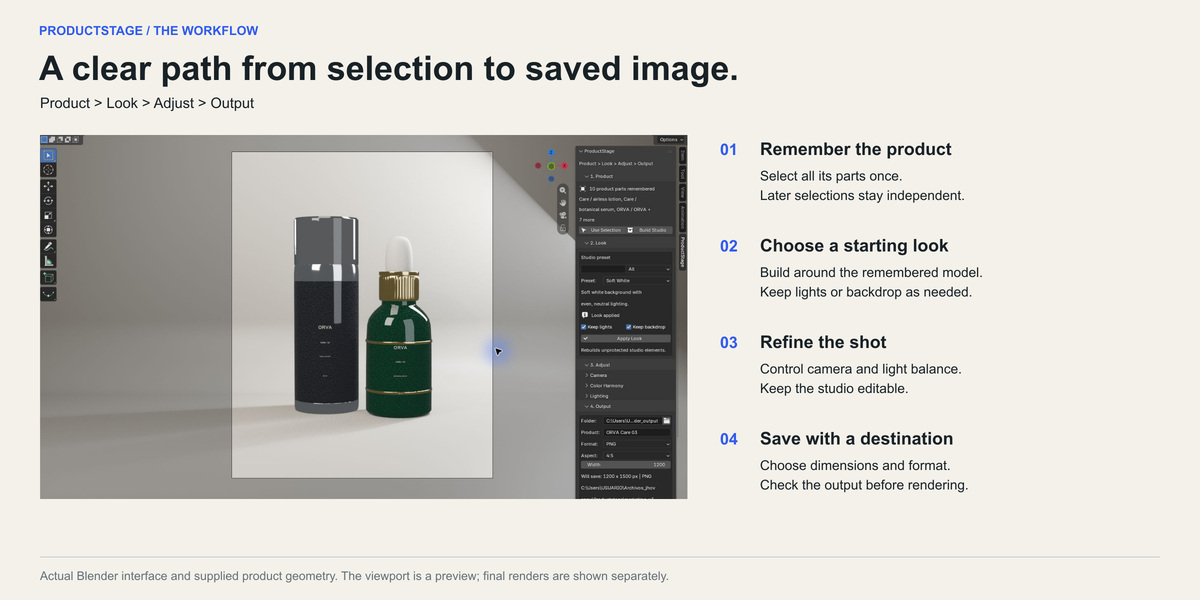Click the "10 product parts remembered" text
This screenshot has width=1200, height=600.
click(x=622, y=189)
